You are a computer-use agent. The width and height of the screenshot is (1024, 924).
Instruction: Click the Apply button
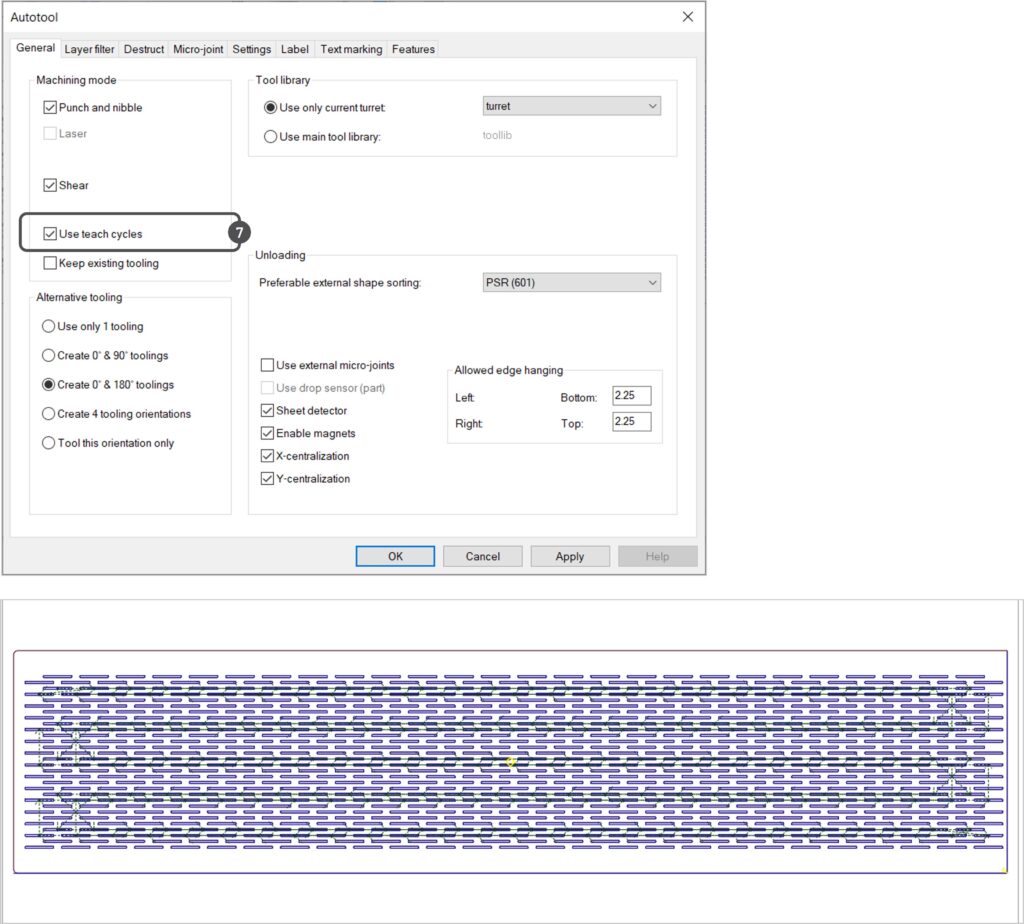570,557
